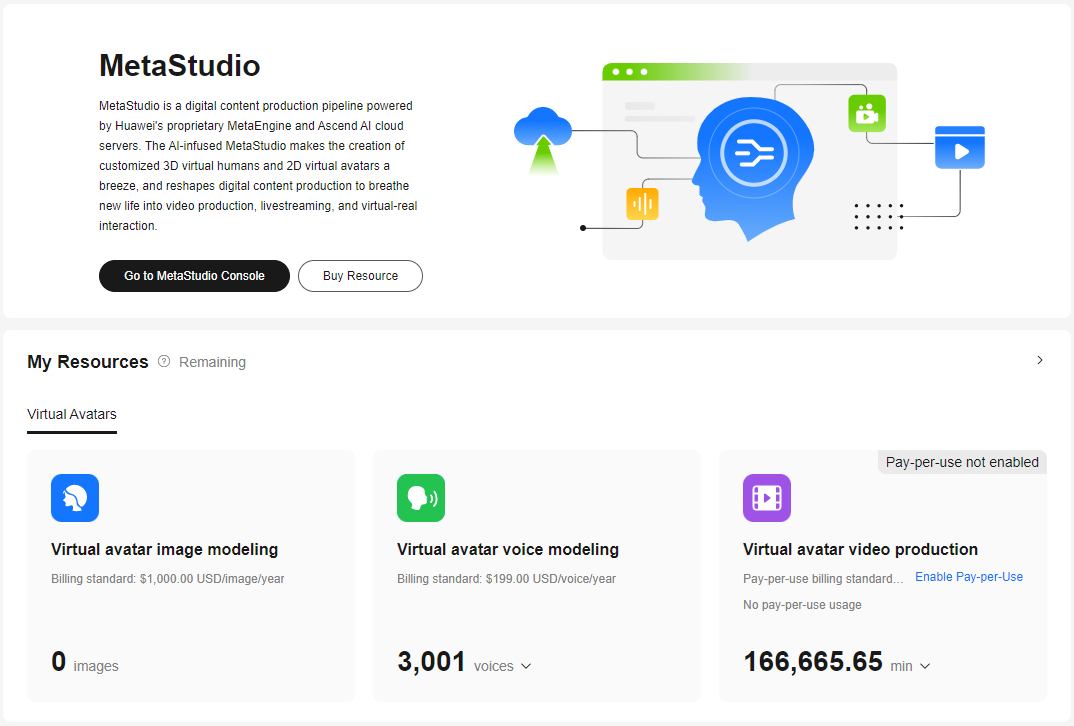The image size is (1074, 726).
Task: Expand the min dropdown chevron
Action: 925,666
